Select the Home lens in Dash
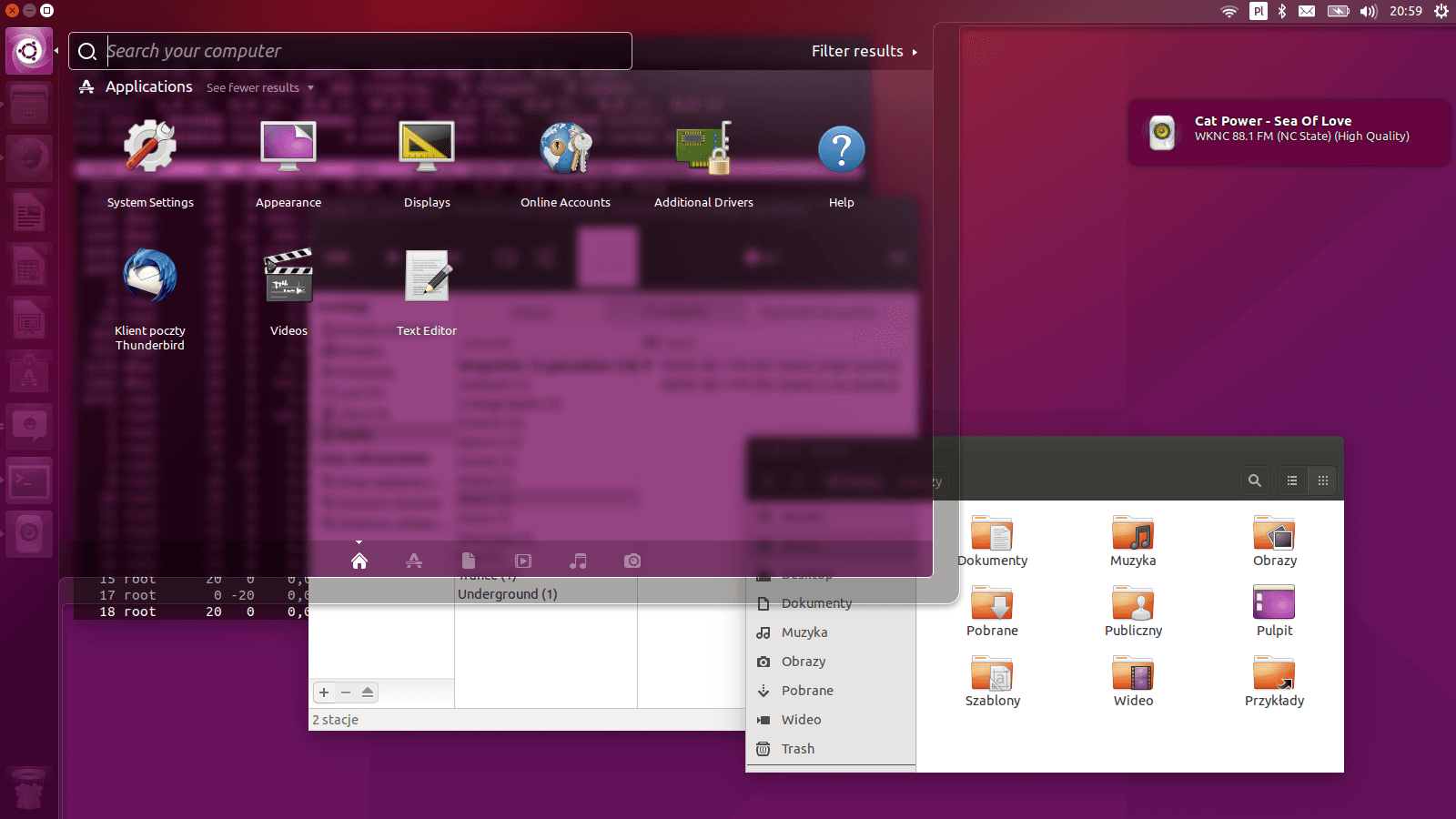This screenshot has height=819, width=1456. tap(359, 561)
